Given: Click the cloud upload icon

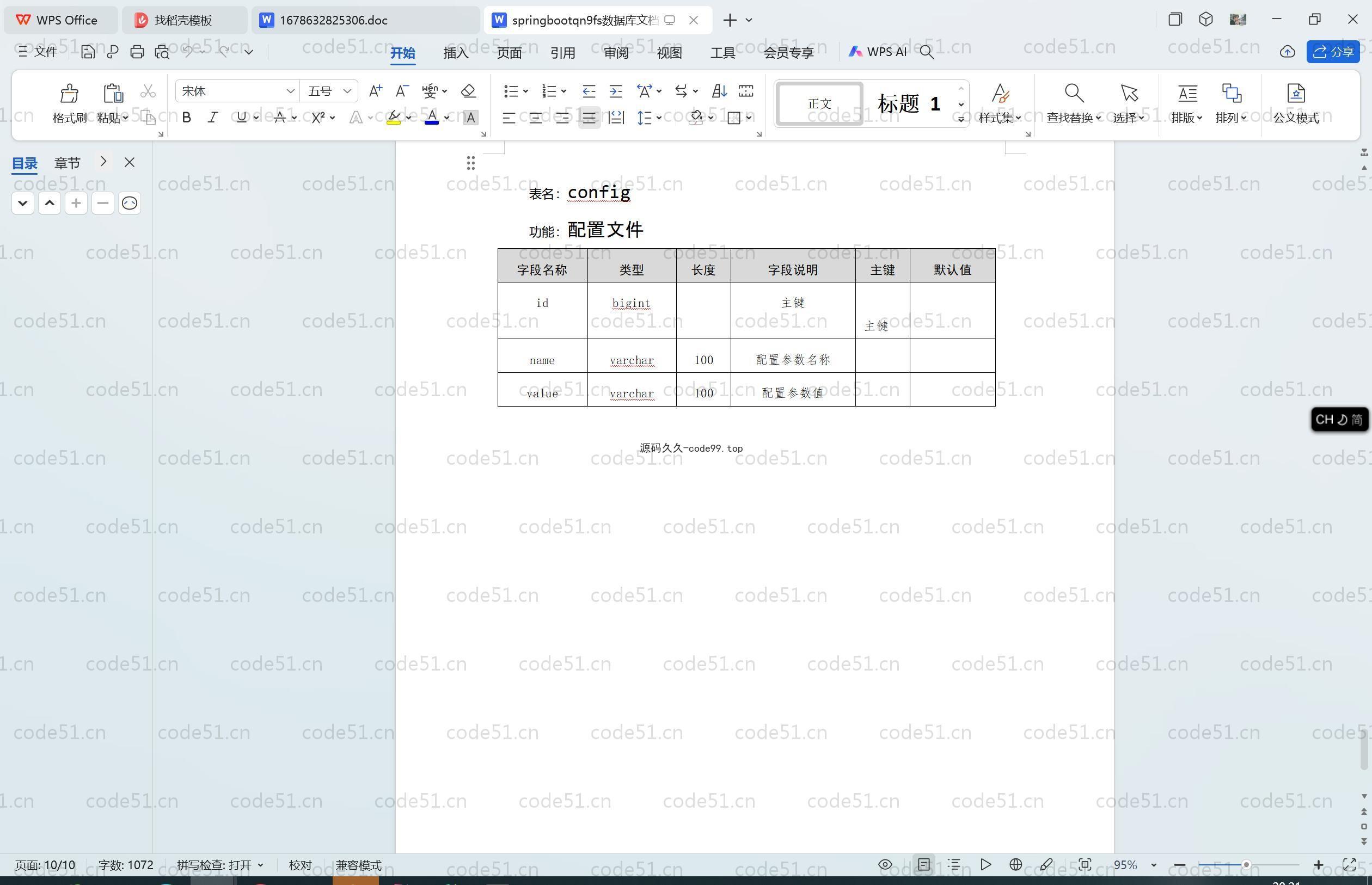Looking at the screenshot, I should (1288, 52).
